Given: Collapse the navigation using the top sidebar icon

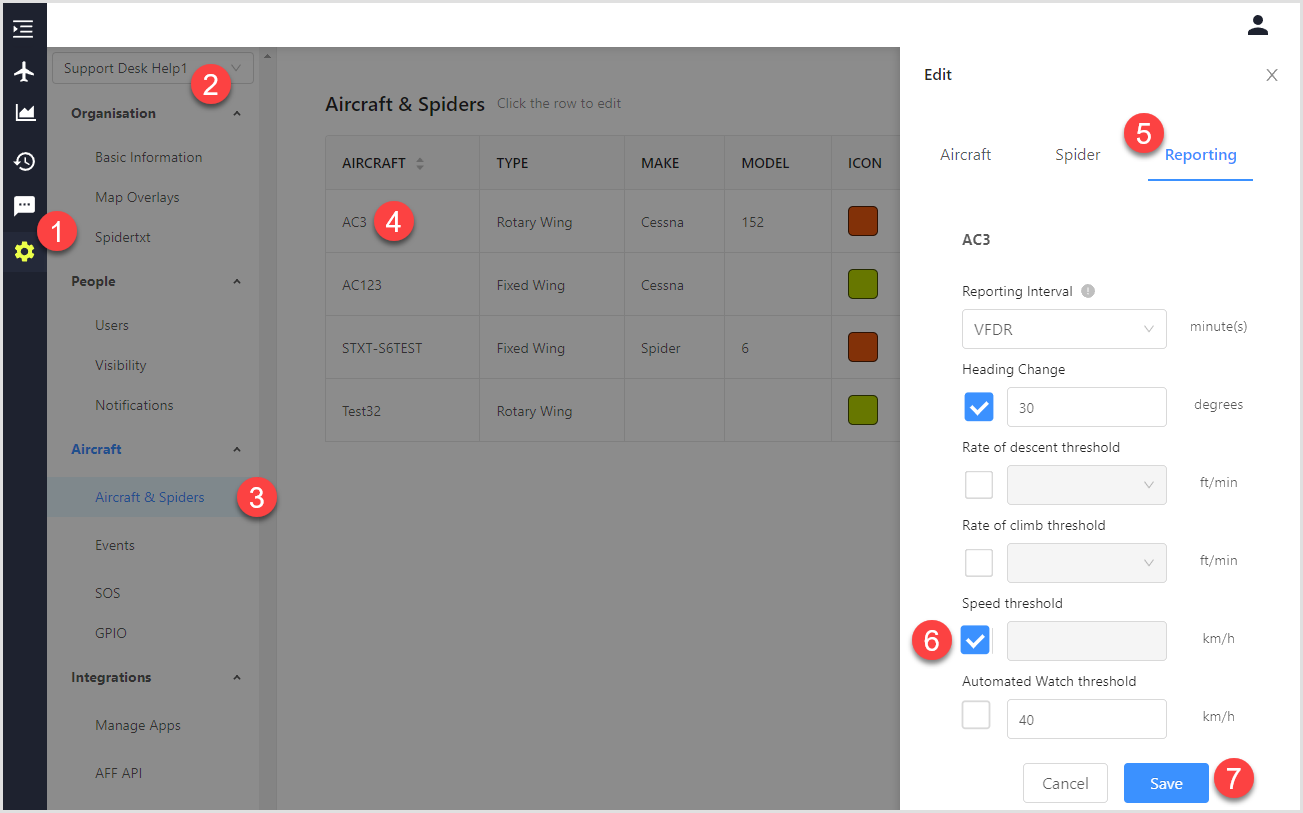Looking at the screenshot, I should (x=23, y=29).
